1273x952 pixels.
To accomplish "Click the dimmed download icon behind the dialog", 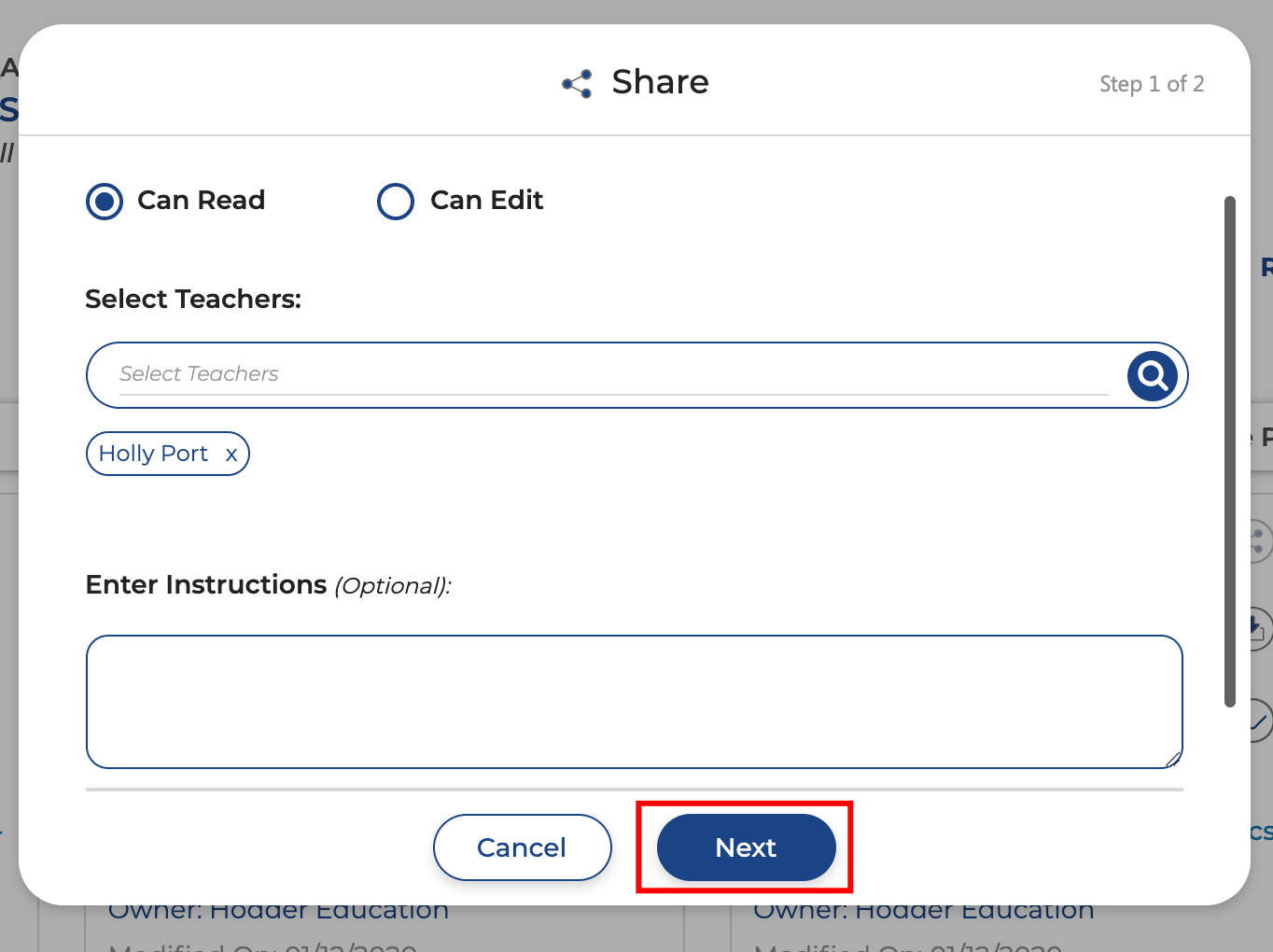I will pyautogui.click(x=1260, y=628).
